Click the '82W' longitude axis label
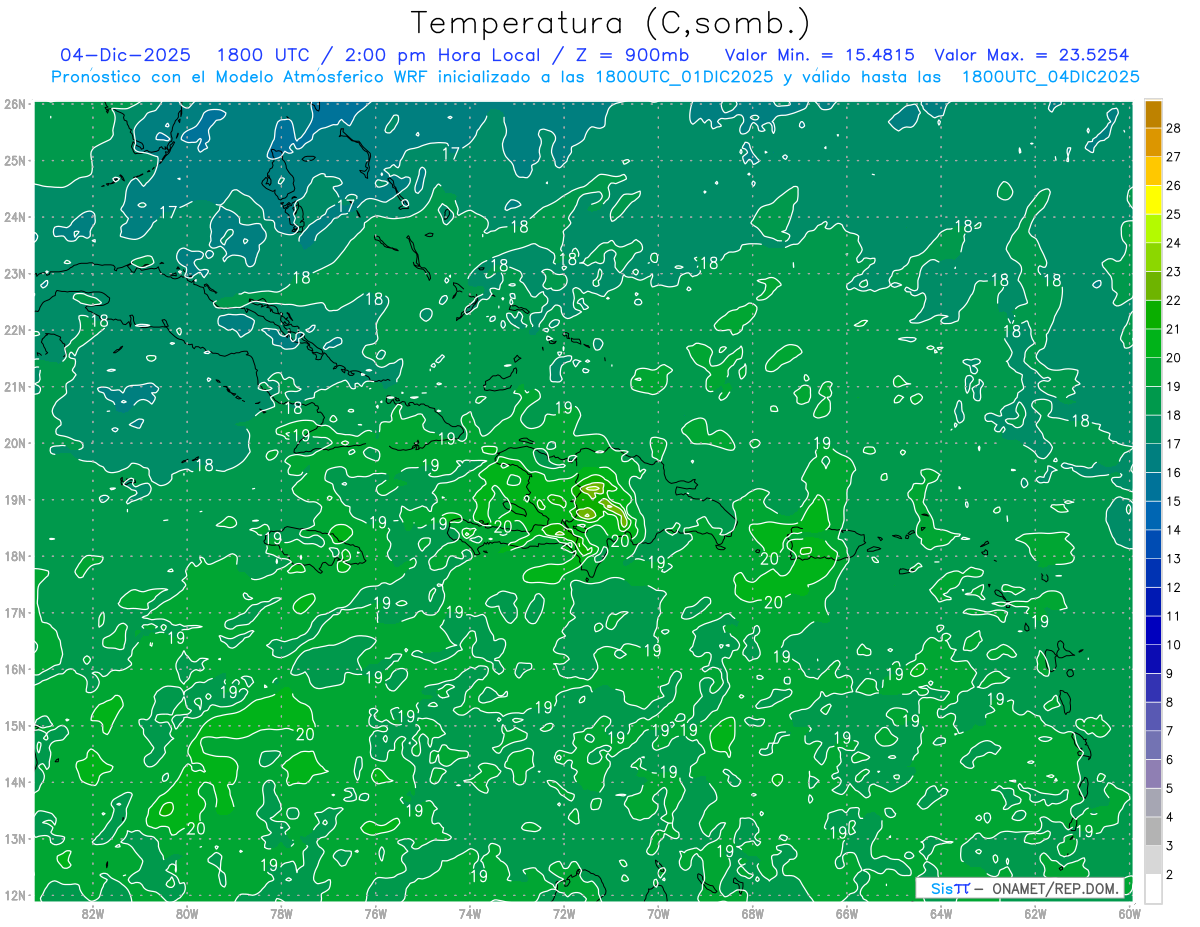The width and height of the screenshot is (1200, 927). (x=93, y=912)
